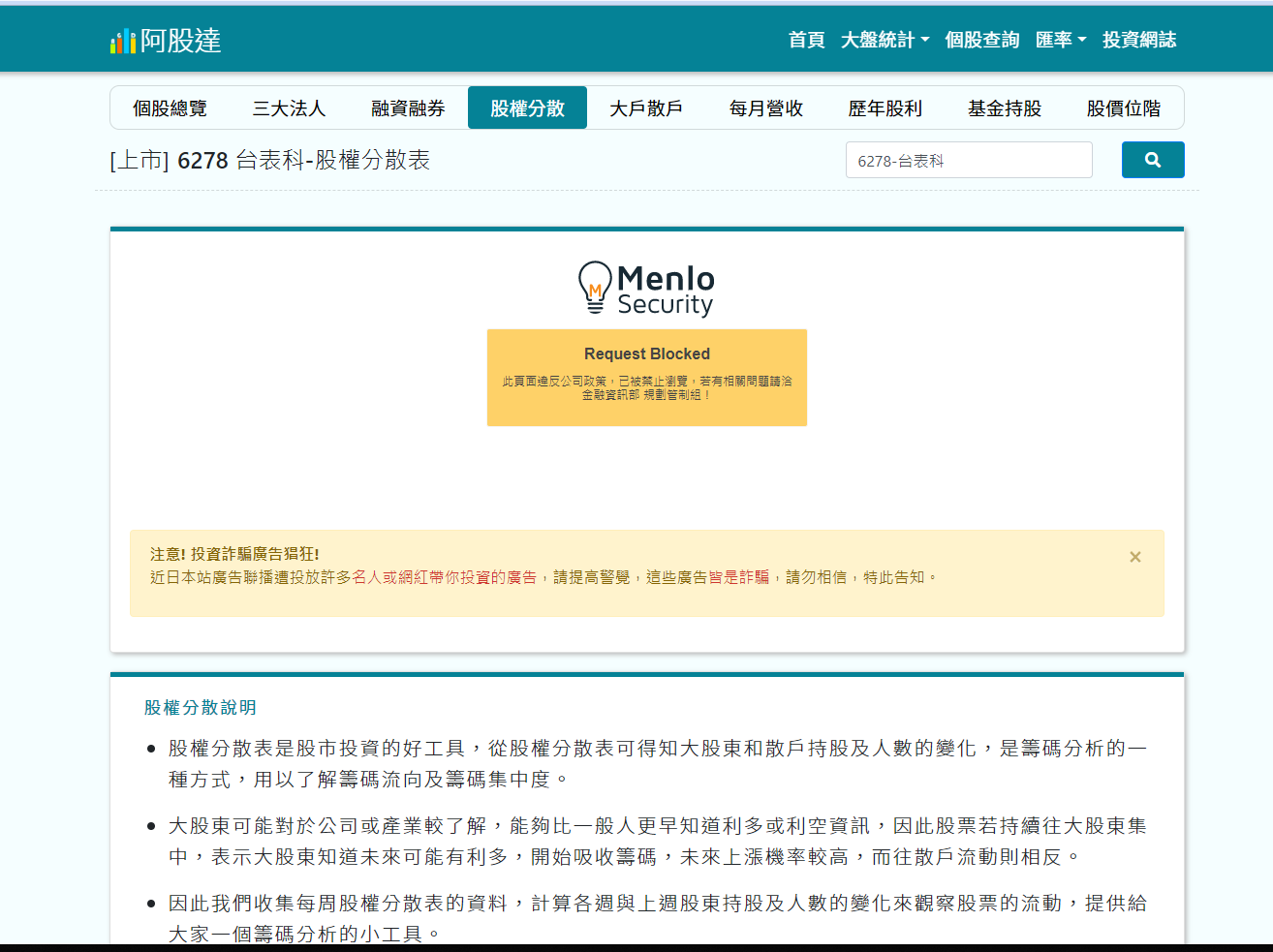
Task: Switch to the 股價位階 tab
Action: (1123, 107)
